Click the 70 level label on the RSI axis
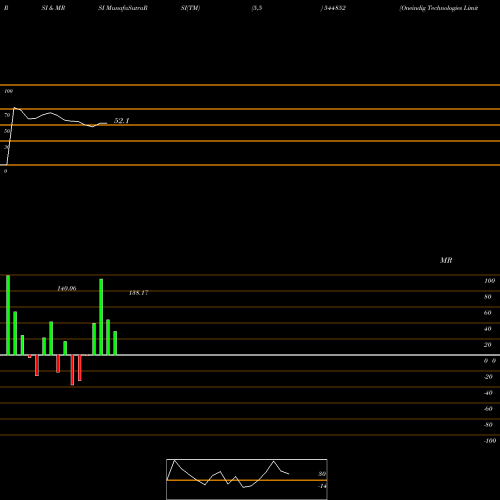500x500 pixels. tap(7, 115)
